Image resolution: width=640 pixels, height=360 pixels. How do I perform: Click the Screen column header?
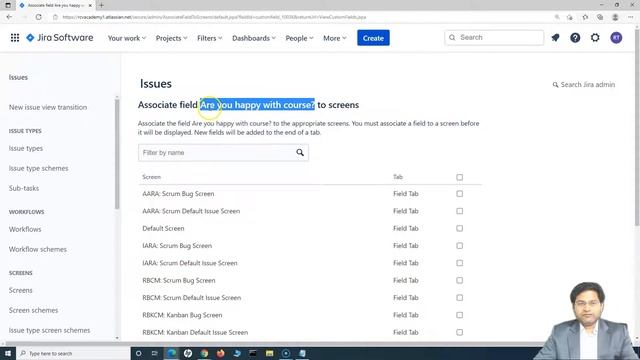(x=151, y=177)
